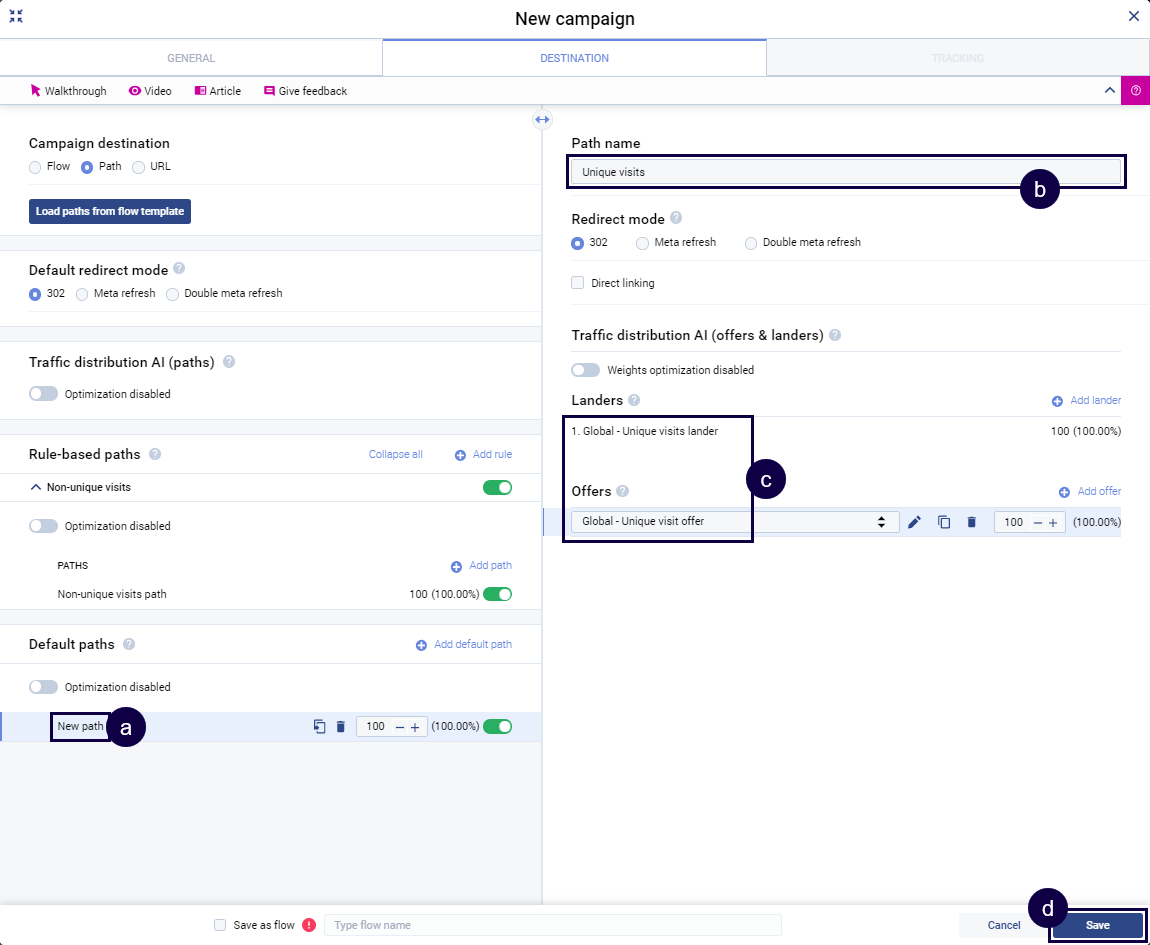Viewport: 1150px width, 945px height.
Task: Click Load paths from flow template
Action: pyautogui.click(x=109, y=212)
